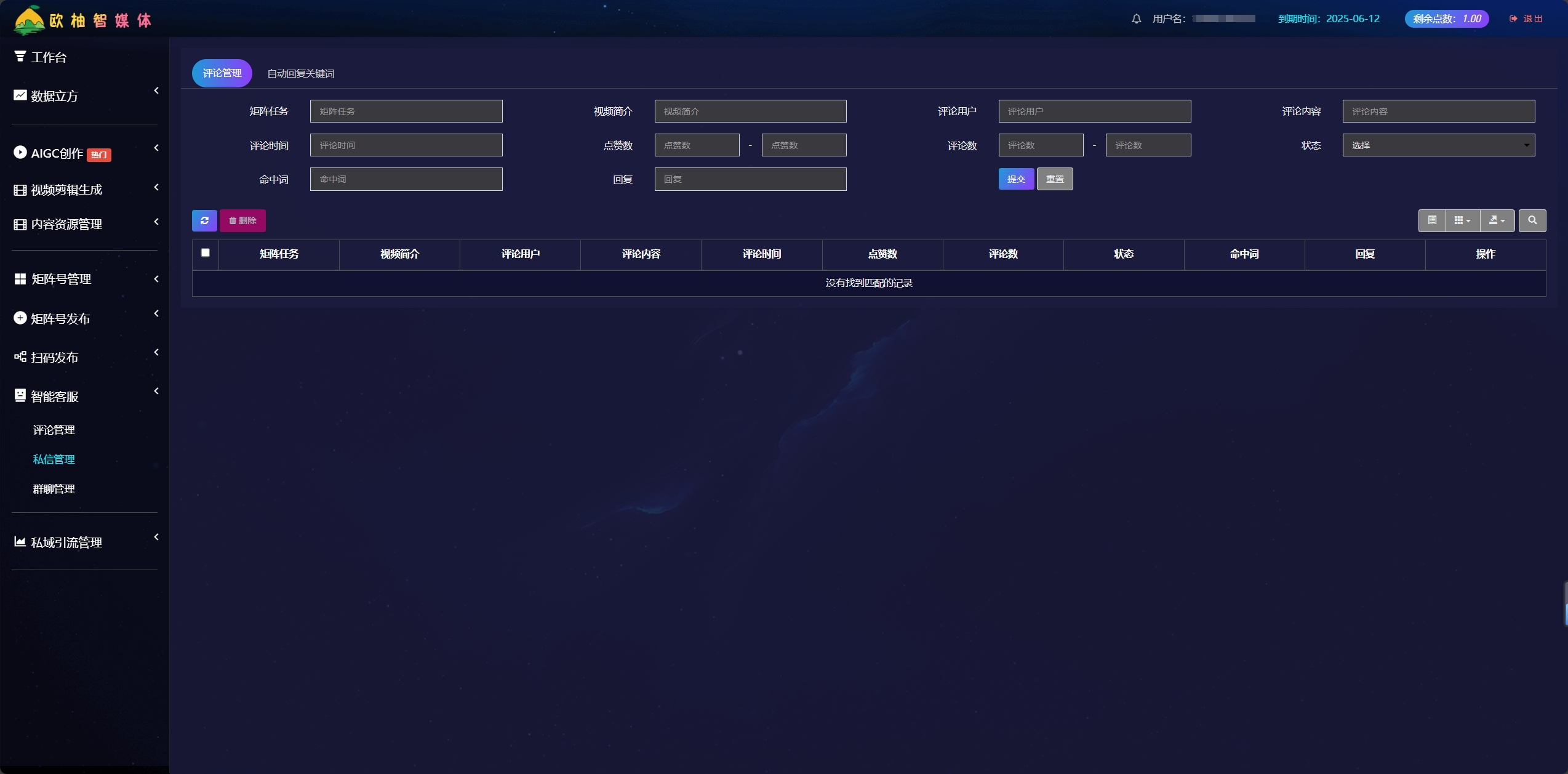Click the 没有找到匹配的记录 message
This screenshot has height=774, width=1568.
tap(869, 283)
